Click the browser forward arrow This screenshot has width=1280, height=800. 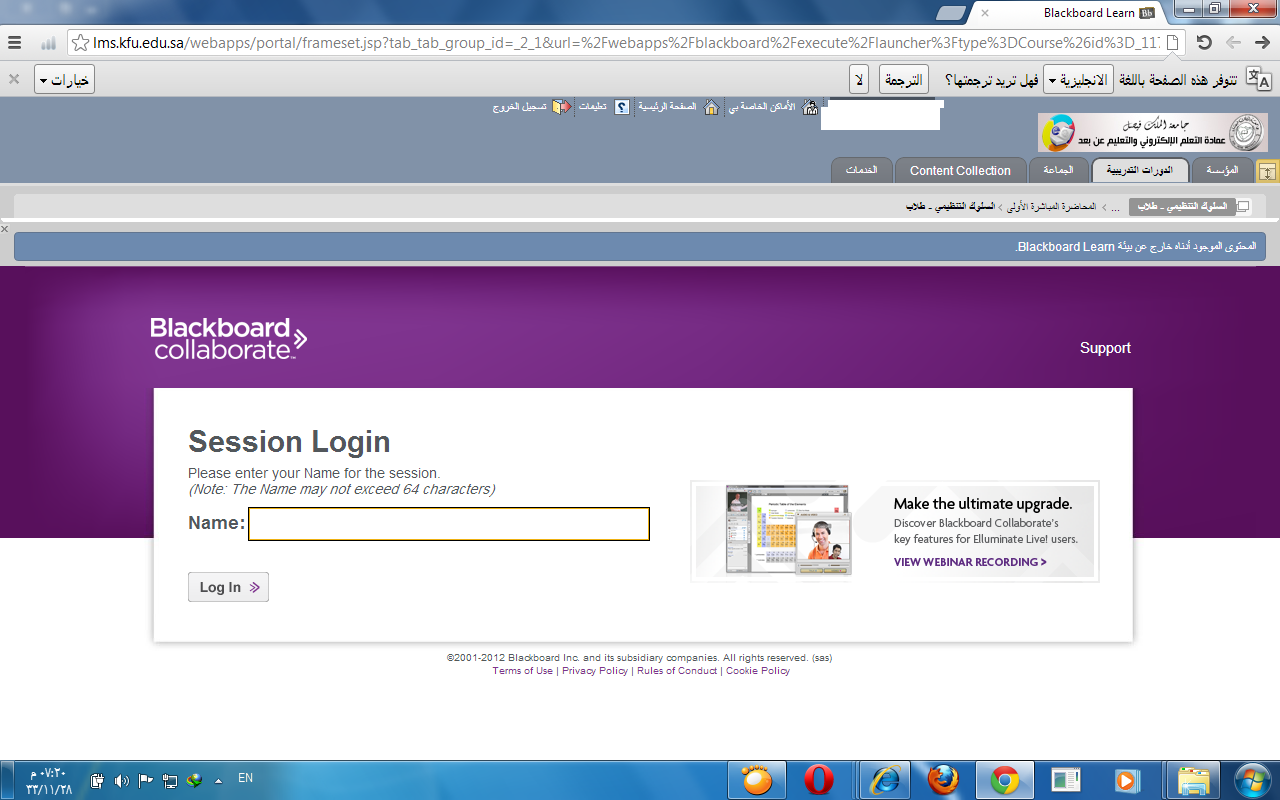pyautogui.click(x=1263, y=43)
